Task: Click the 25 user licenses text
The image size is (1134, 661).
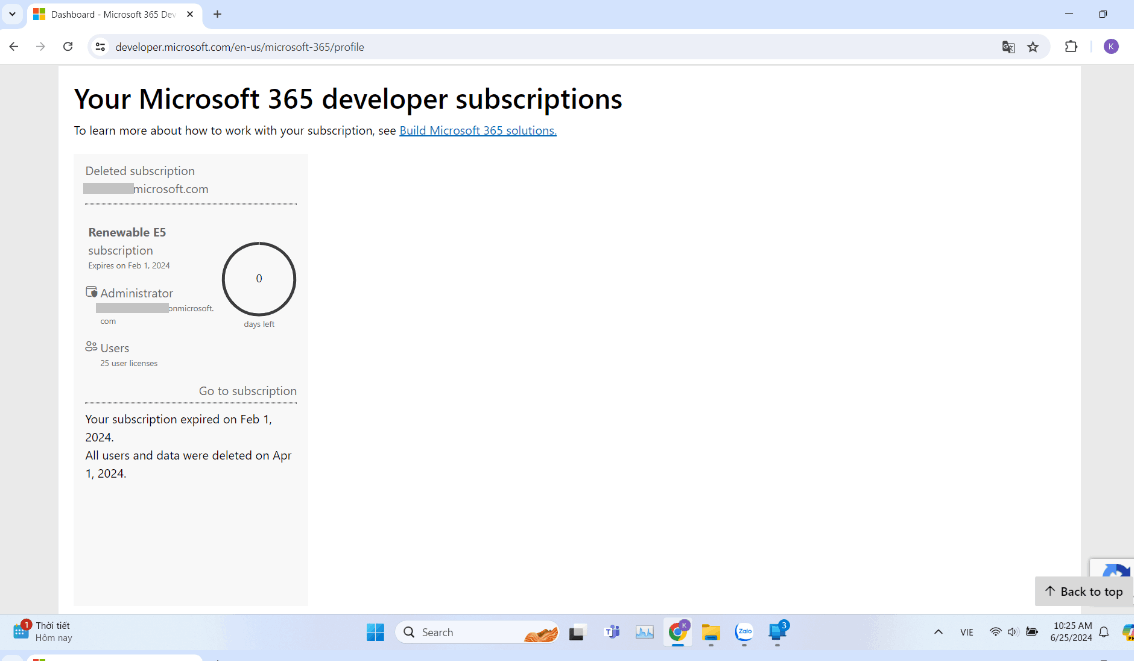Action: click(129, 364)
